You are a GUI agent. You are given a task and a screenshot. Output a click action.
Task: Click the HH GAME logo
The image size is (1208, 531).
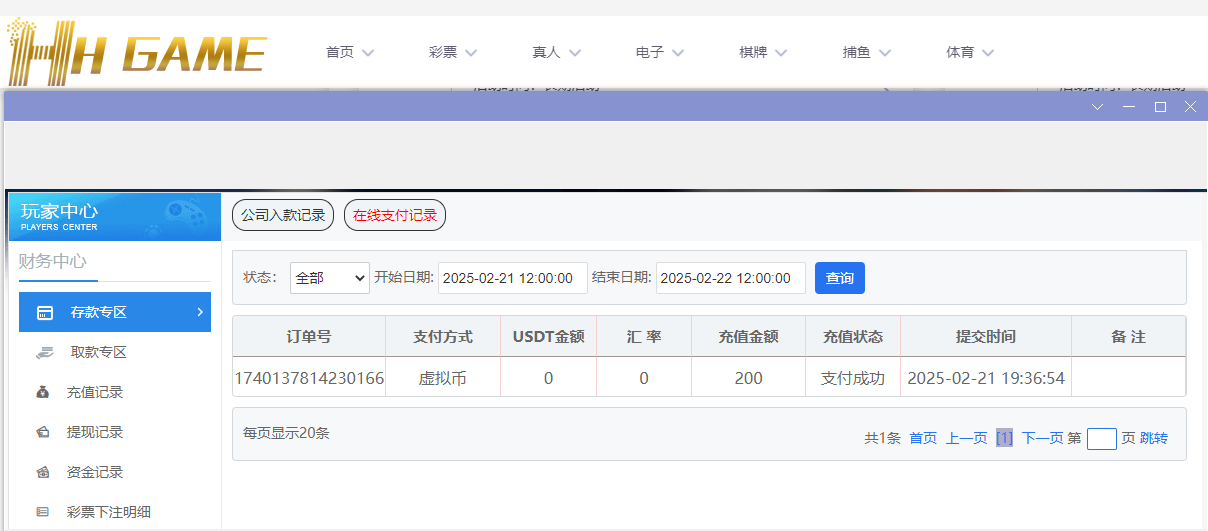[137, 52]
